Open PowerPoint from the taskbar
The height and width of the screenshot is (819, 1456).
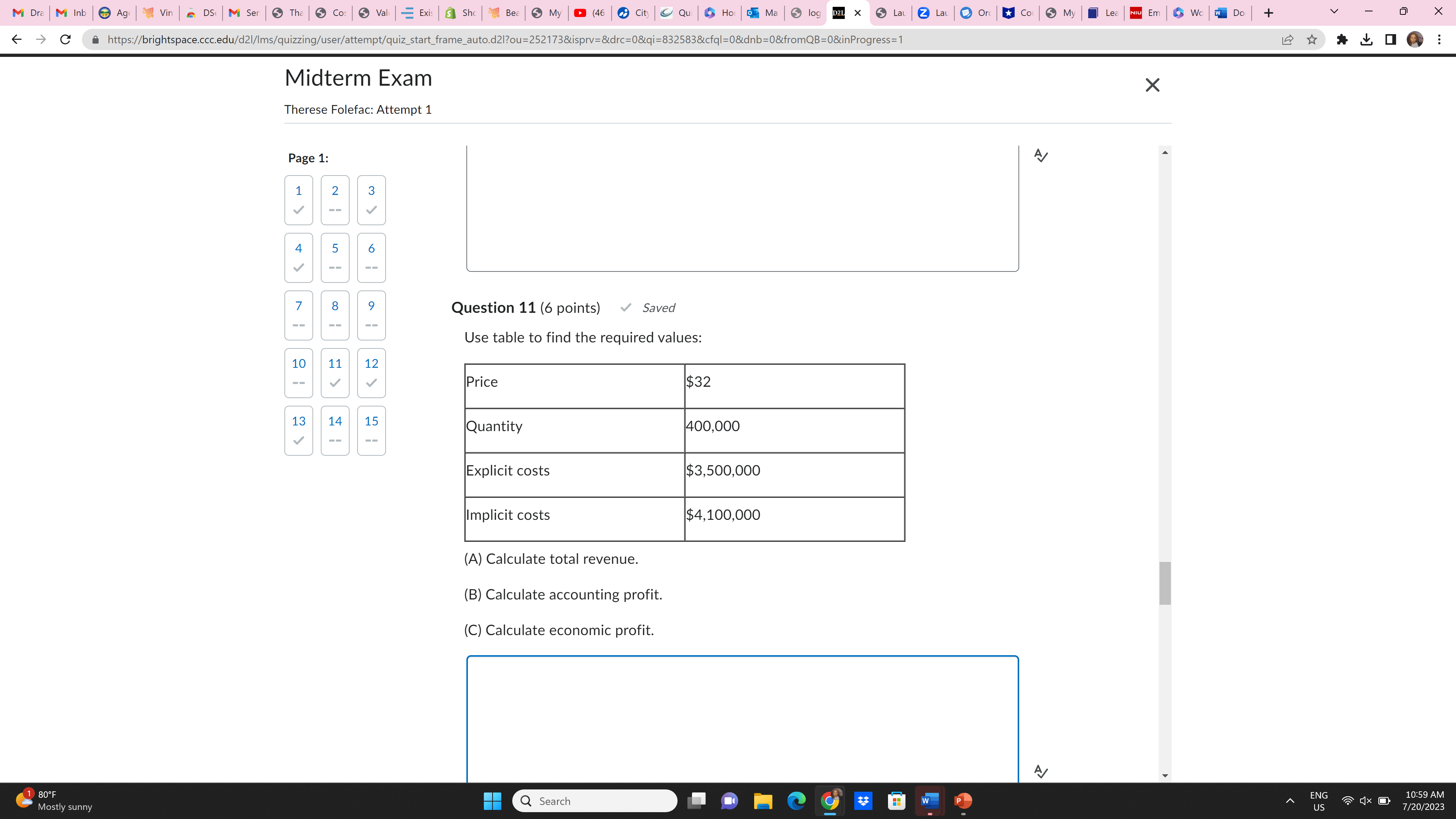point(963,801)
